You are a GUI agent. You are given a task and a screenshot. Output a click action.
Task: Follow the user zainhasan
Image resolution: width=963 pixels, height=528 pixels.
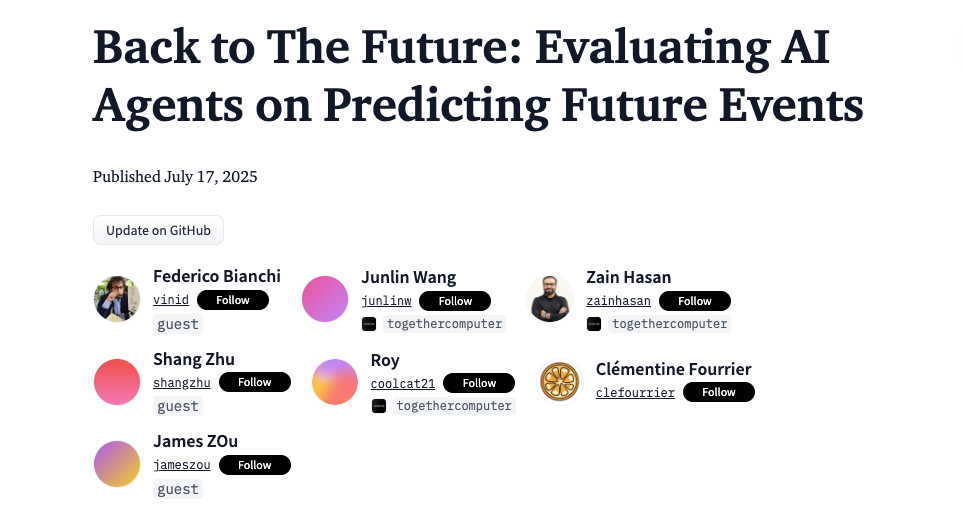pos(695,301)
